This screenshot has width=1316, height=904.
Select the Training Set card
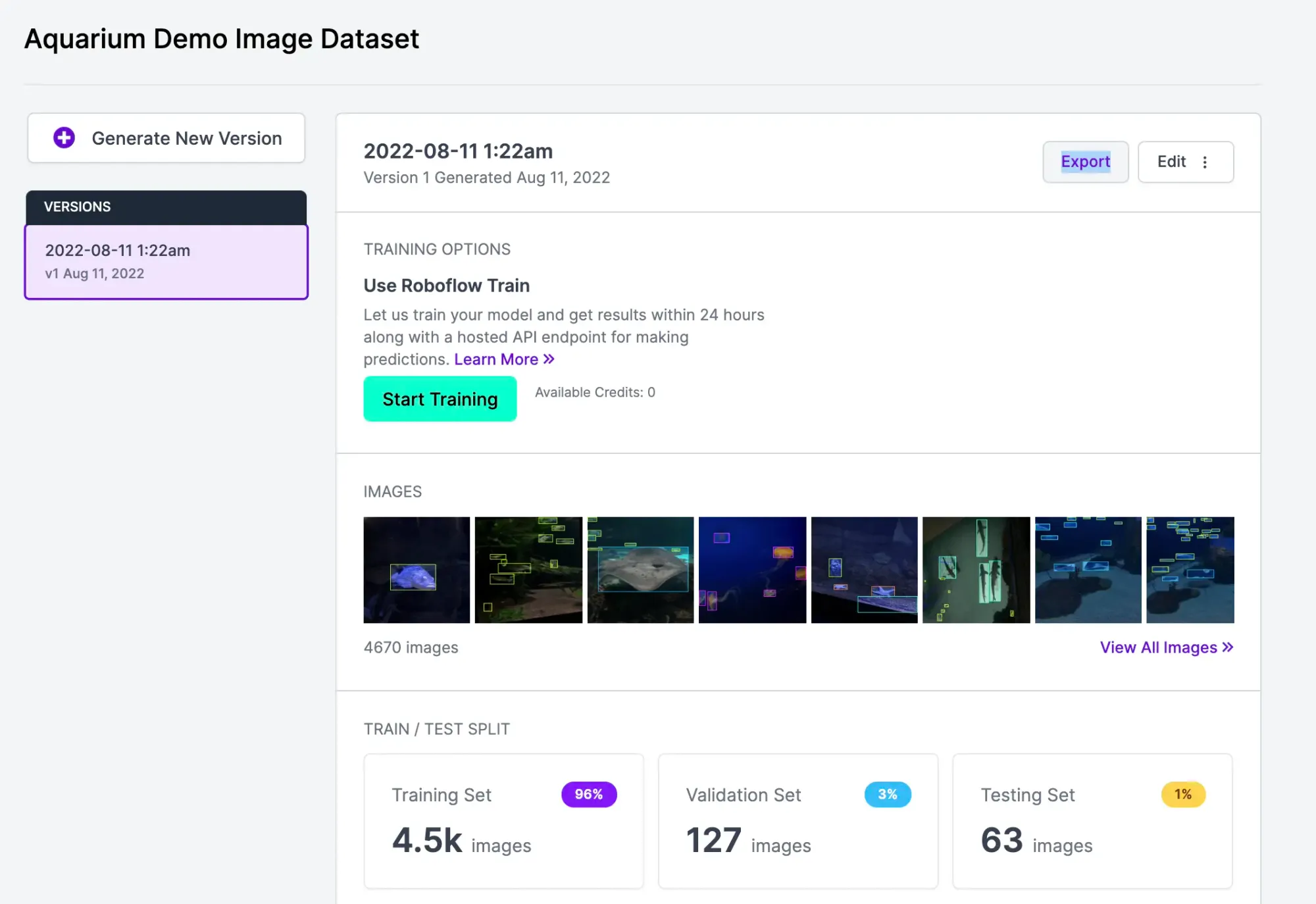click(x=503, y=821)
